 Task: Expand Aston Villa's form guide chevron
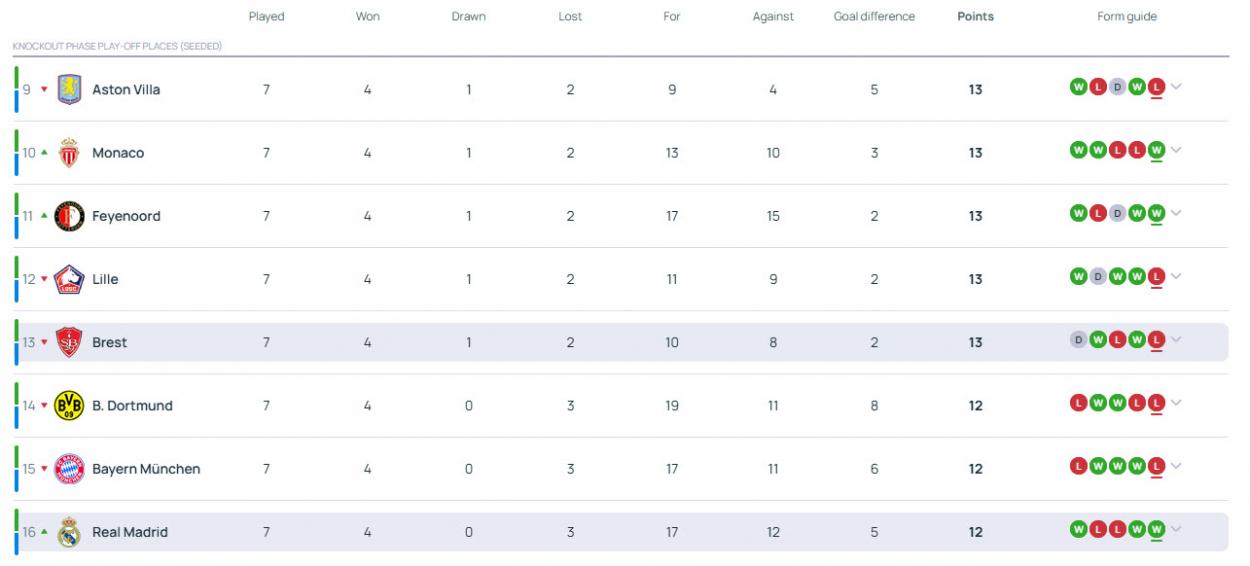point(1176,87)
